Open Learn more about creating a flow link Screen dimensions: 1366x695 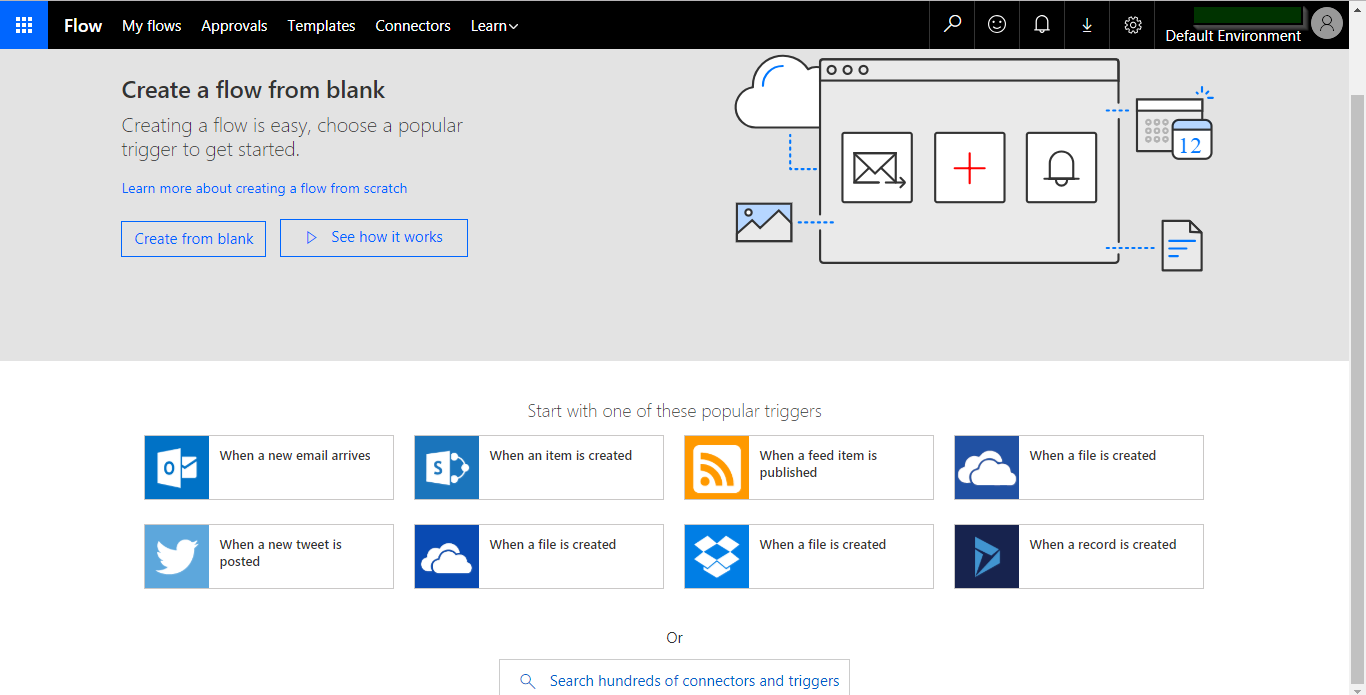[x=264, y=188]
